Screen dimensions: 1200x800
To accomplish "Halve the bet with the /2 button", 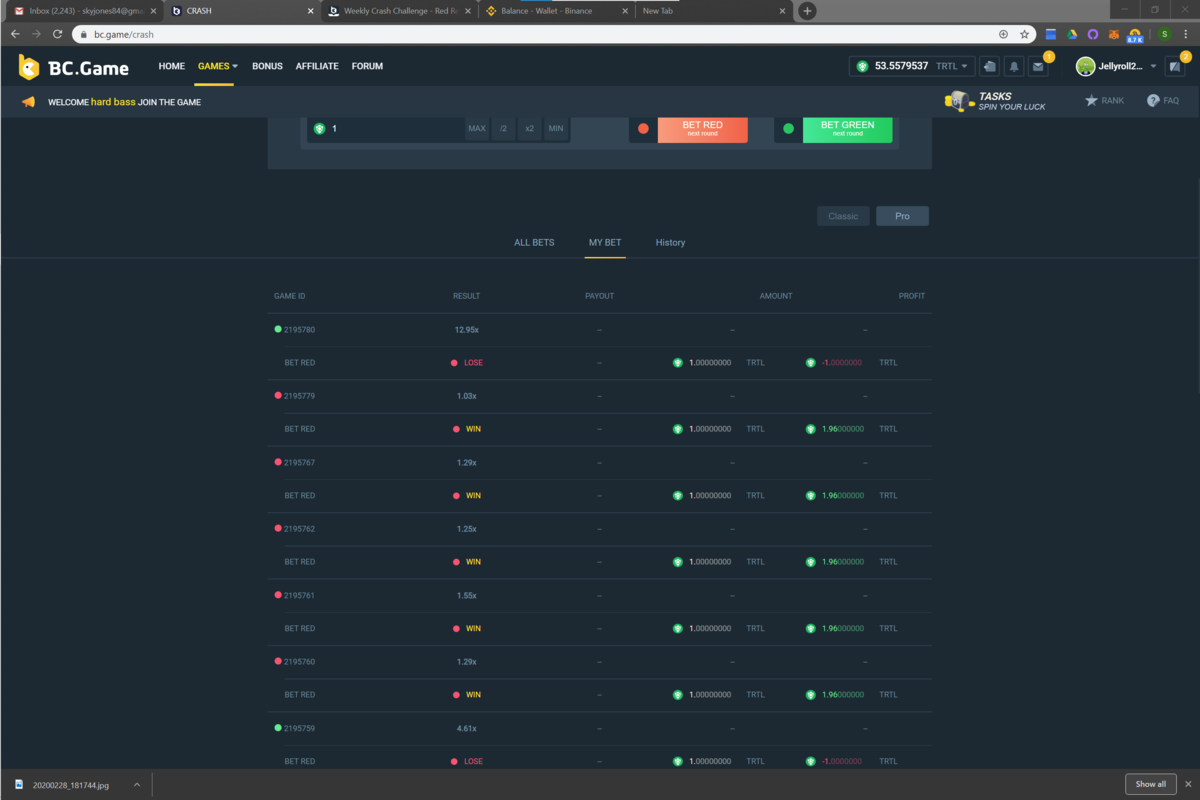I will (503, 129).
